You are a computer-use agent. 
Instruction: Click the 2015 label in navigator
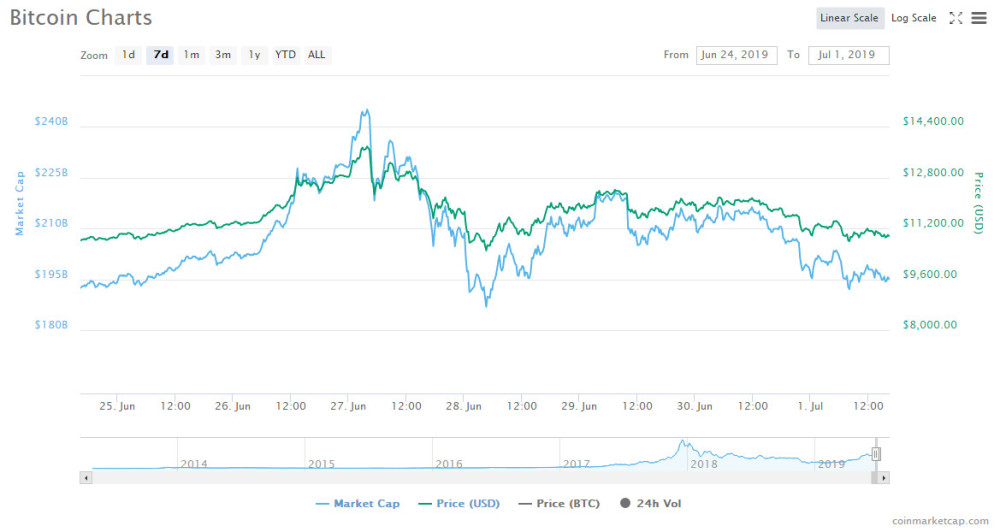point(321,464)
